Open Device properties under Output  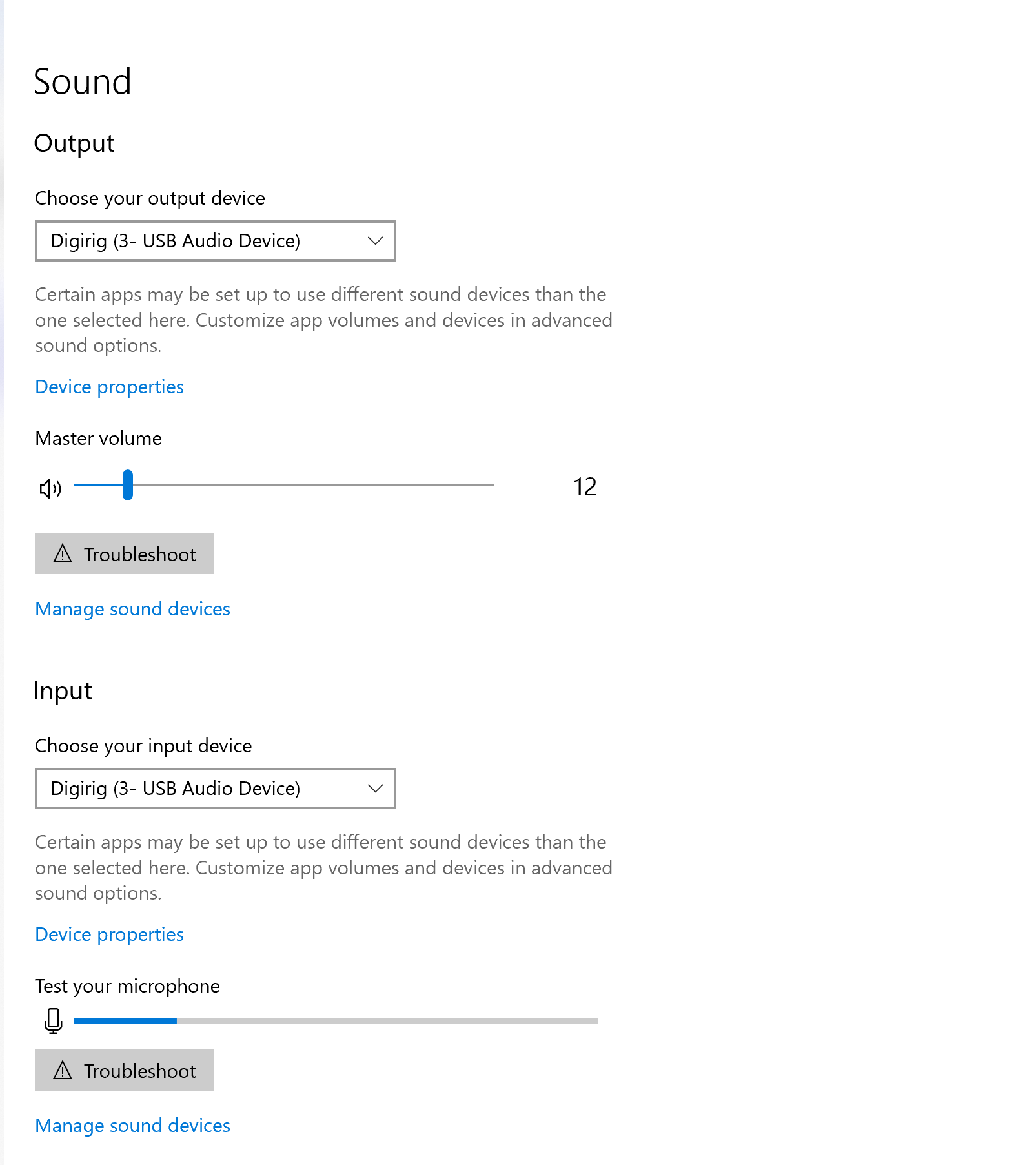109,387
